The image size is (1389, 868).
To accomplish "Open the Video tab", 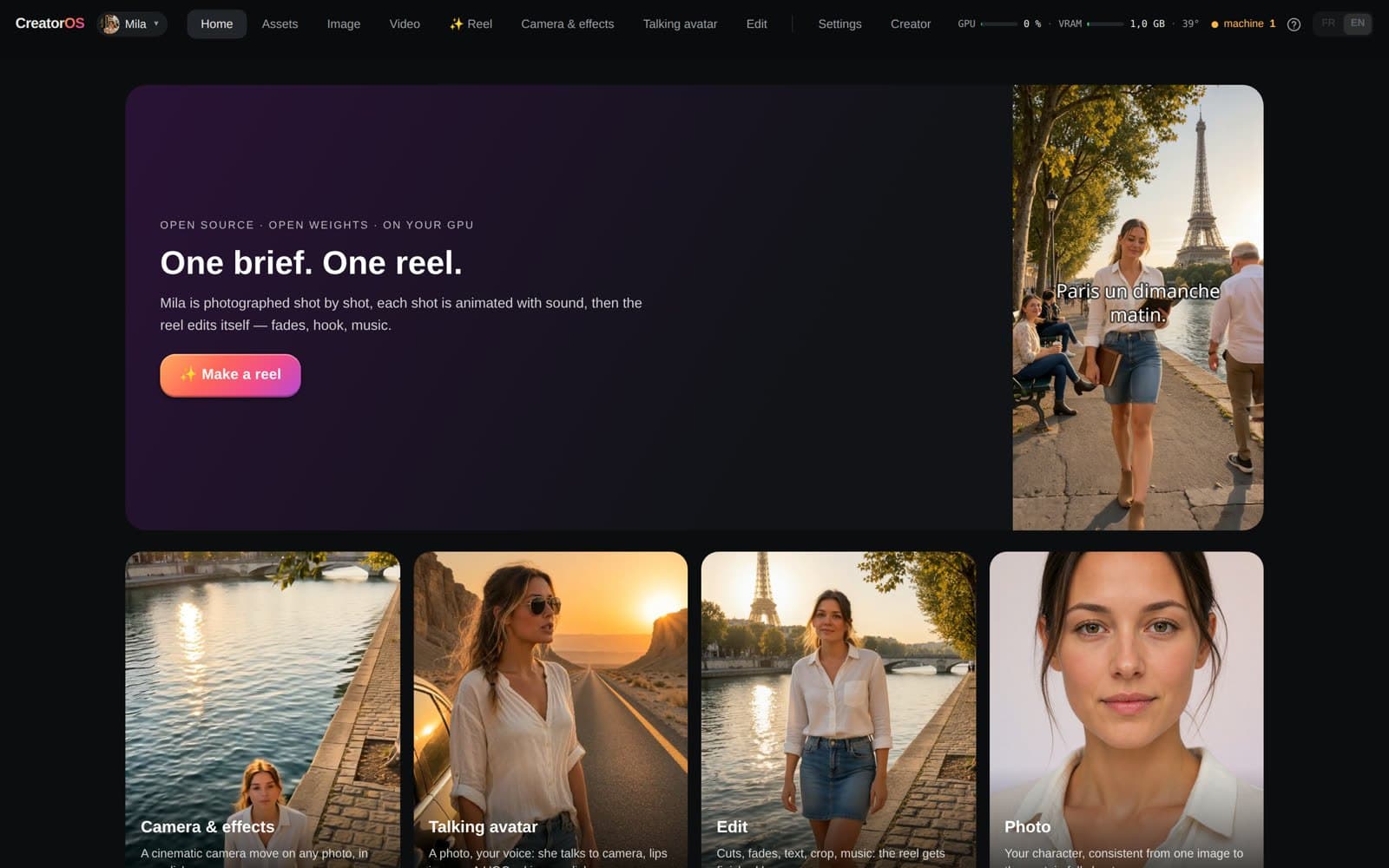I will [x=405, y=23].
